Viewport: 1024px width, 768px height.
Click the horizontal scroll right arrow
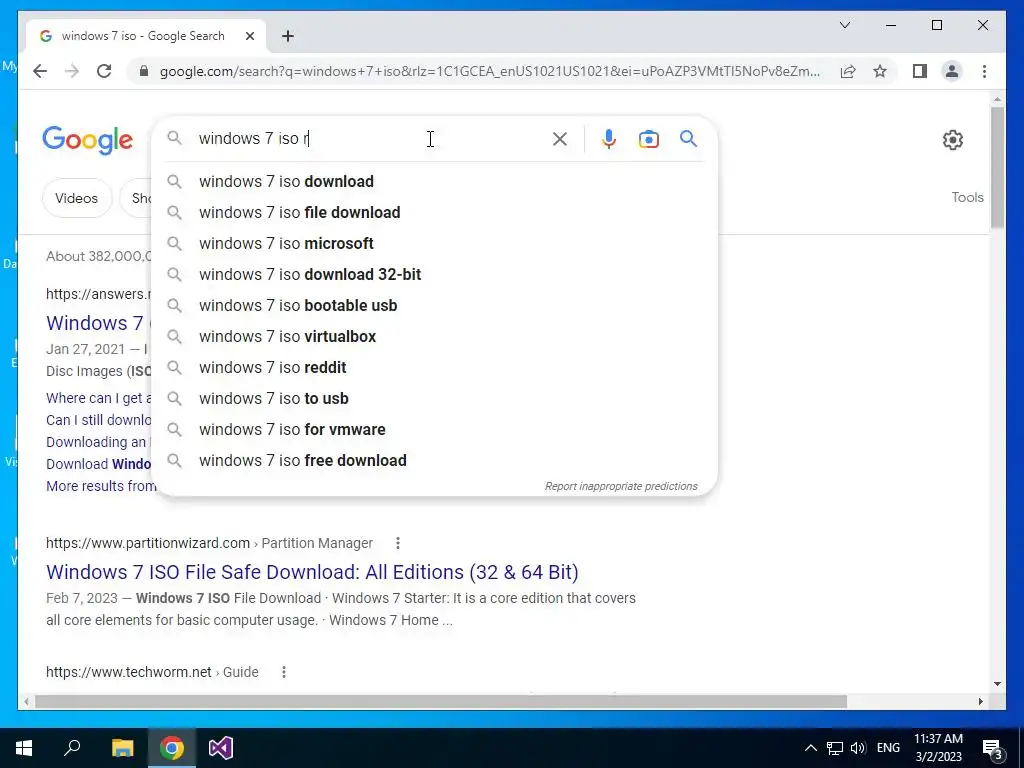pyautogui.click(x=980, y=701)
